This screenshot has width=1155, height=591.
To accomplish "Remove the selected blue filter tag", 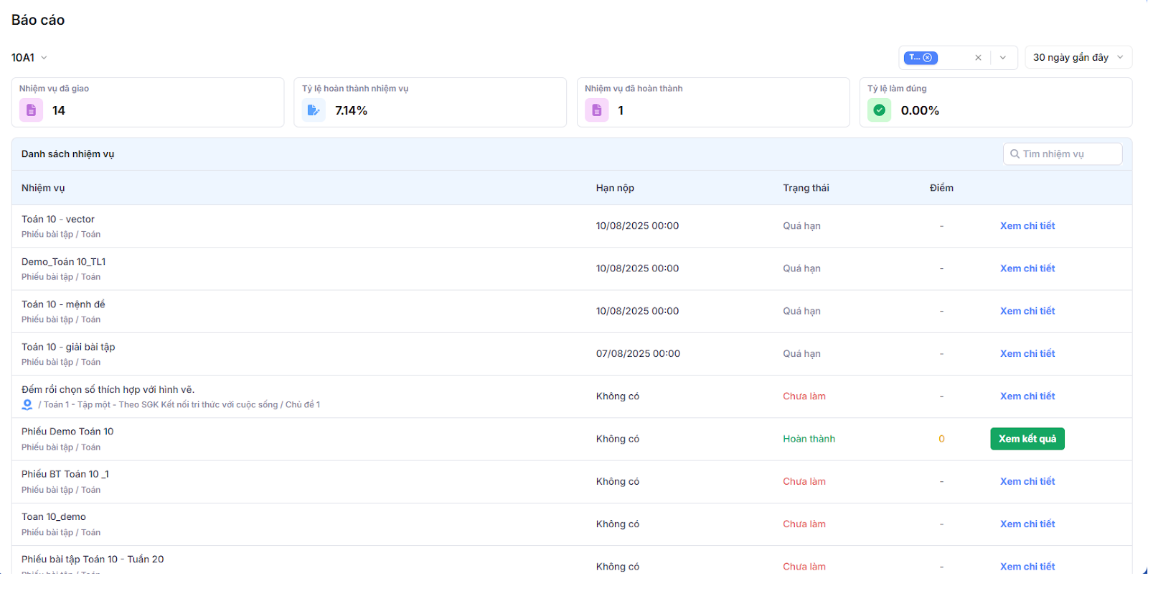I will coord(928,58).
